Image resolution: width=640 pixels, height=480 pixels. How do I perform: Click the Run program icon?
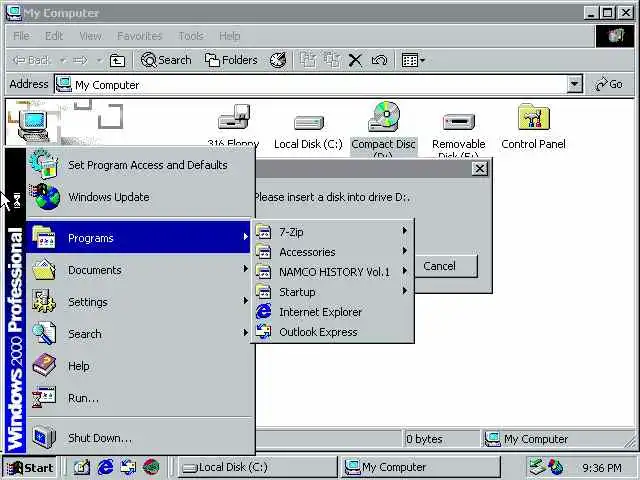point(44,397)
